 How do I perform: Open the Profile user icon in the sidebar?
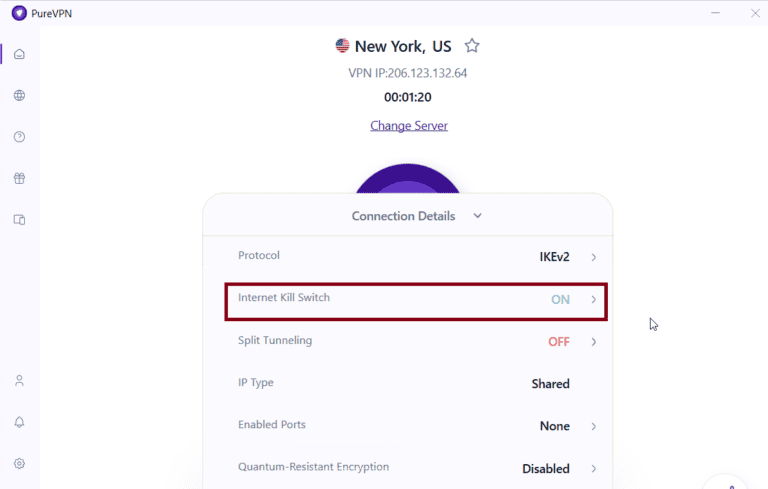(19, 381)
